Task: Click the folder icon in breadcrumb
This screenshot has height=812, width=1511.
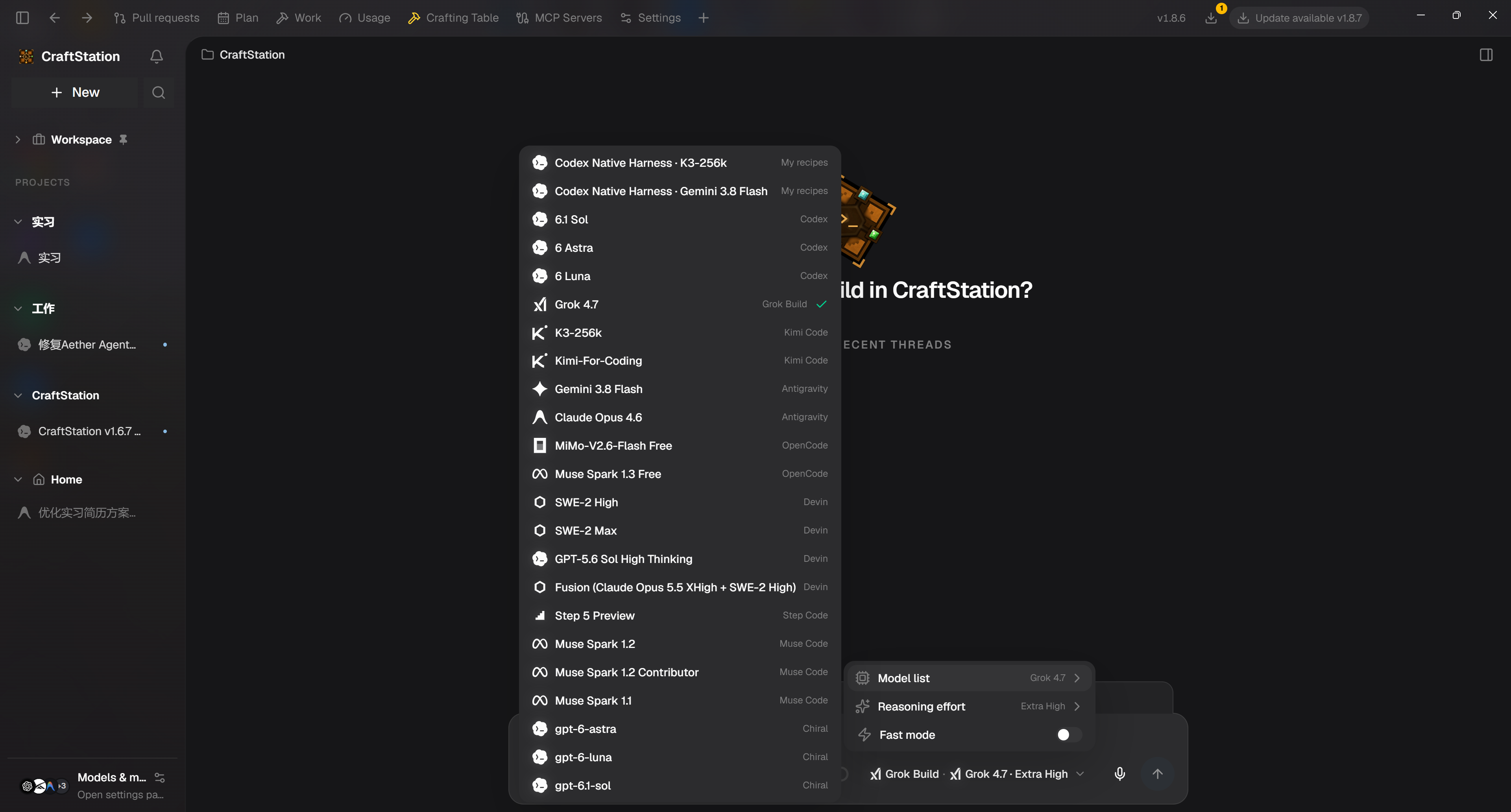Action: click(x=207, y=55)
